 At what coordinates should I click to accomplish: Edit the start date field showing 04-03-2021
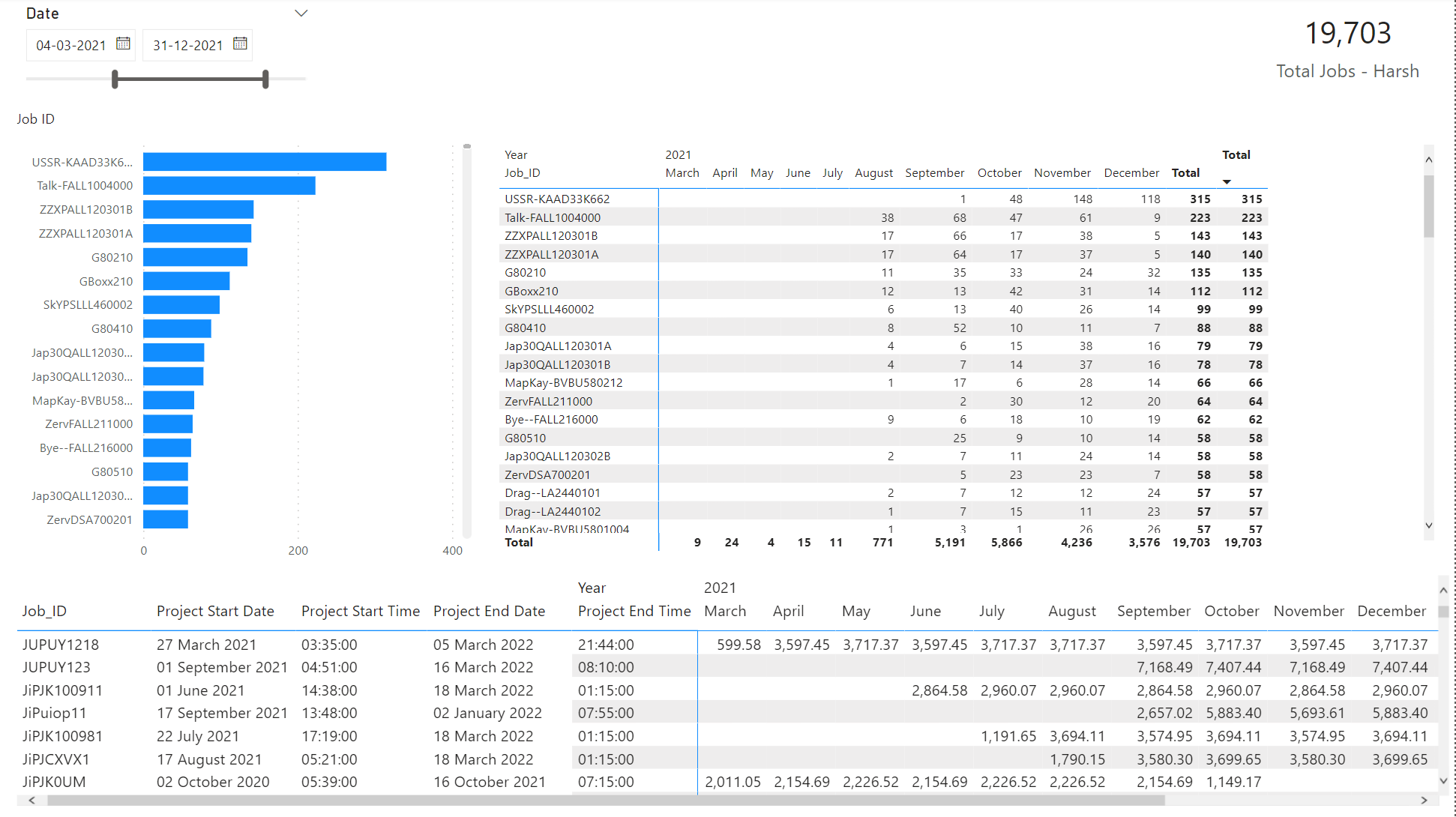71,44
